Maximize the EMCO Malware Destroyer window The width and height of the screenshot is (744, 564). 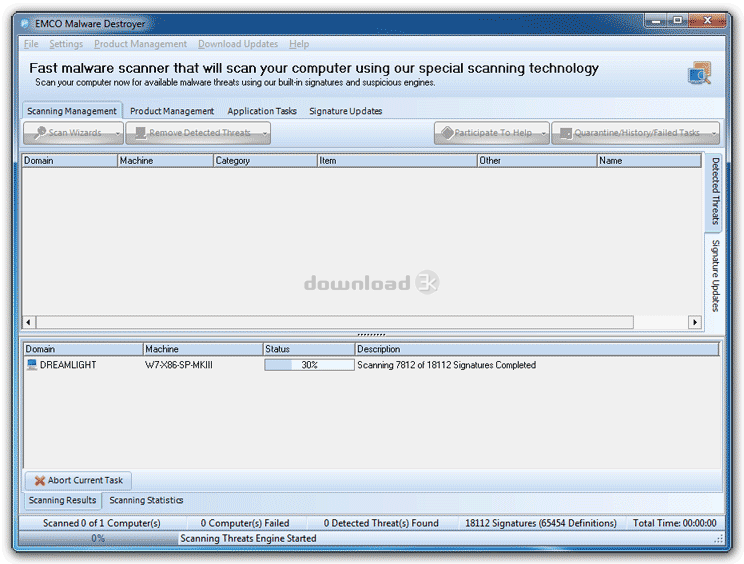coord(678,20)
